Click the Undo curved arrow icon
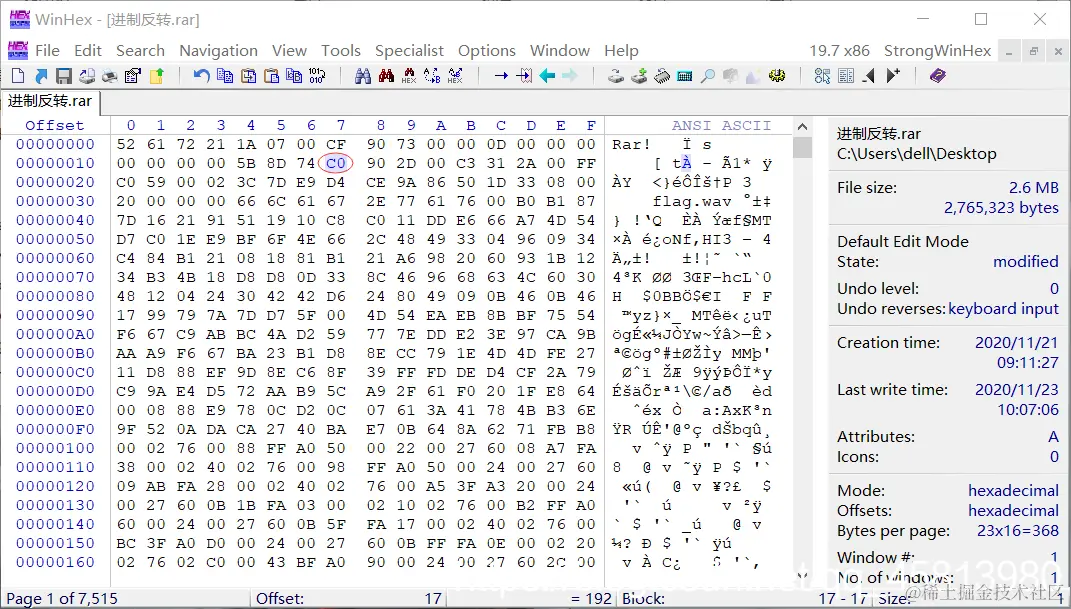Viewport: 1071px width, 609px height. point(201,76)
